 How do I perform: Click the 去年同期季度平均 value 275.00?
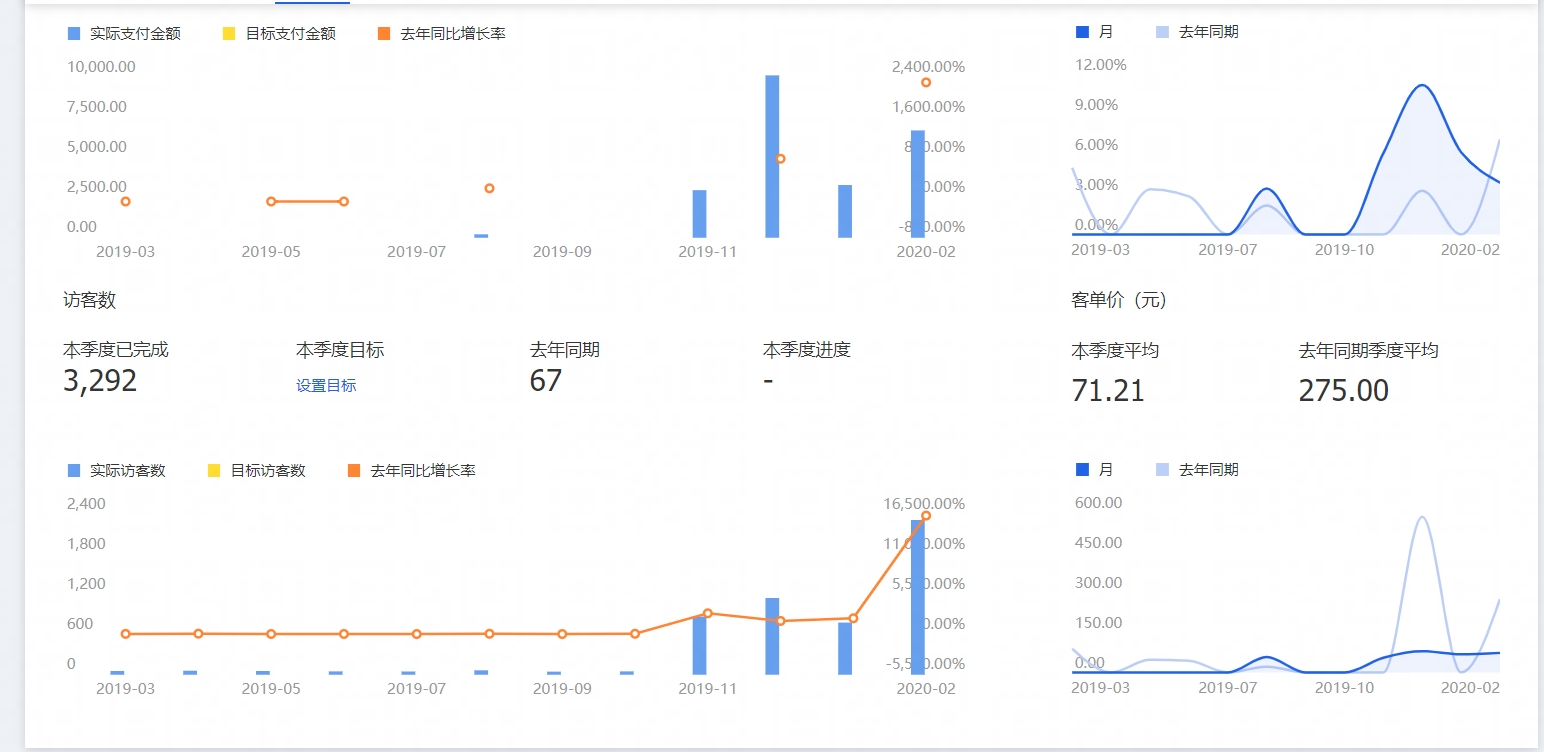click(x=1344, y=390)
